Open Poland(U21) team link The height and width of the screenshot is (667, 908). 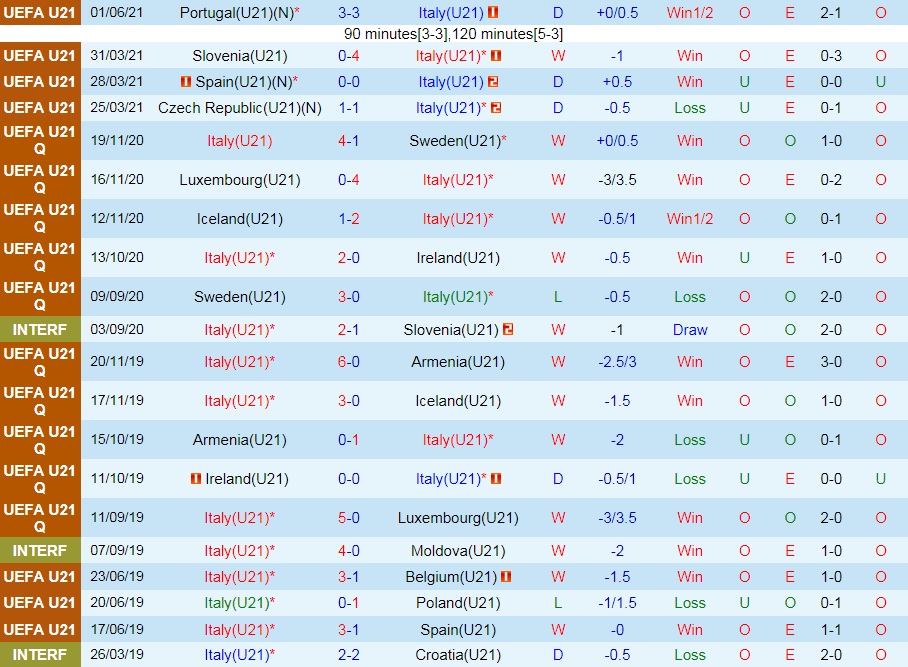tap(457, 603)
